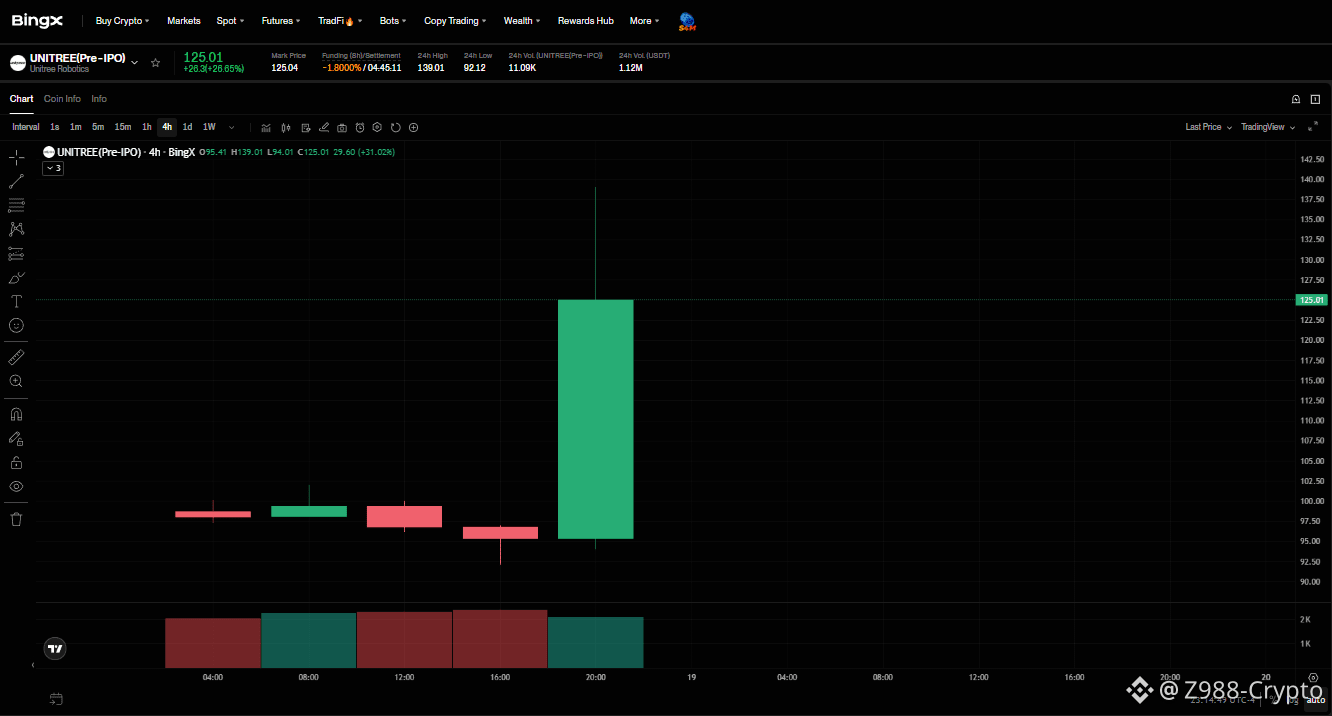Expand the UNITREE(Pre-IPO) pair selector
This screenshot has height=716, width=1332.
click(135, 62)
